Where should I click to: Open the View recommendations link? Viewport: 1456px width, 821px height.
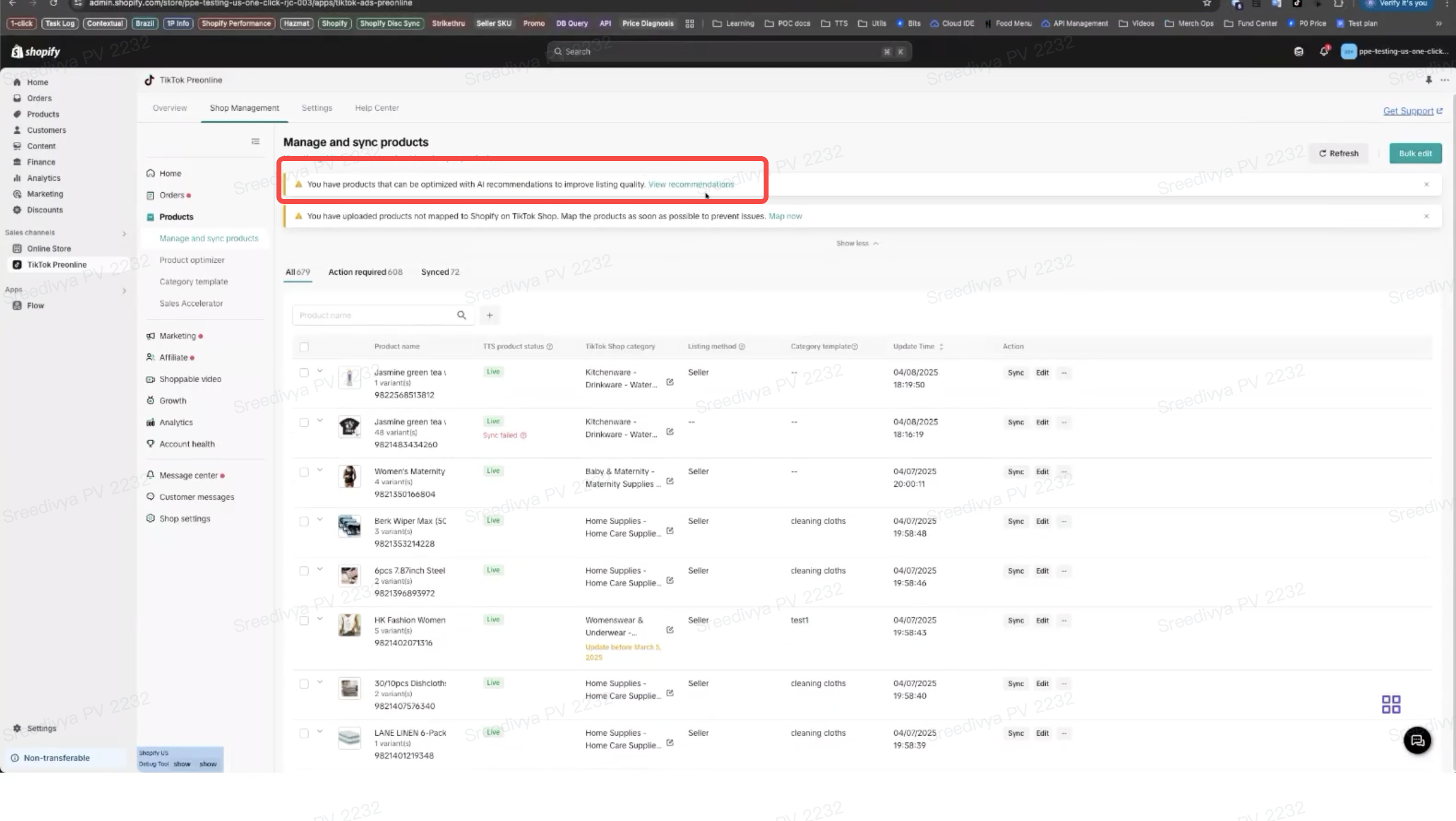coord(691,184)
